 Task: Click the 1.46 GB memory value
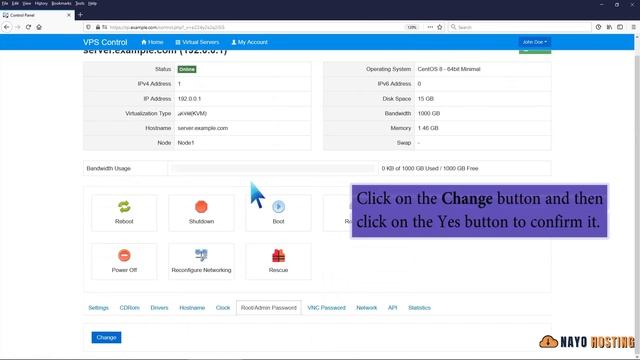click(428, 128)
